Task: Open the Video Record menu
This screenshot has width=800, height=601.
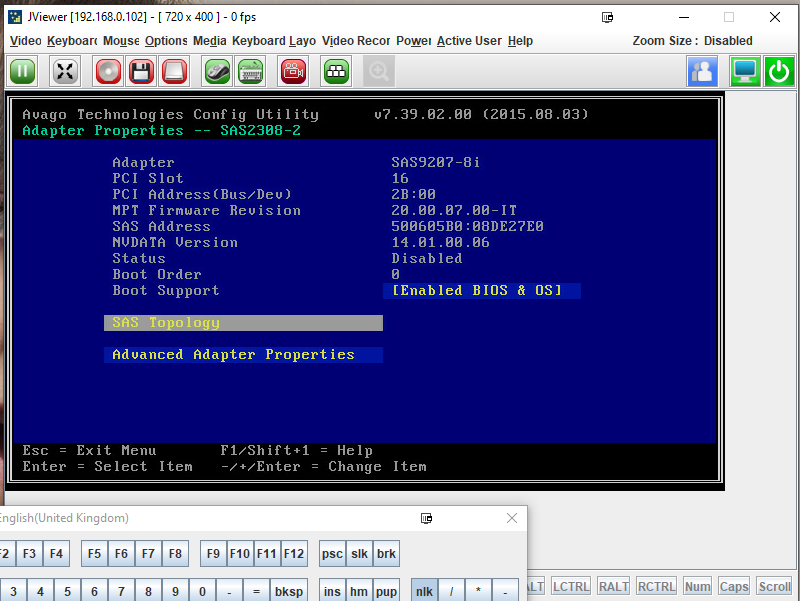Action: pos(356,41)
